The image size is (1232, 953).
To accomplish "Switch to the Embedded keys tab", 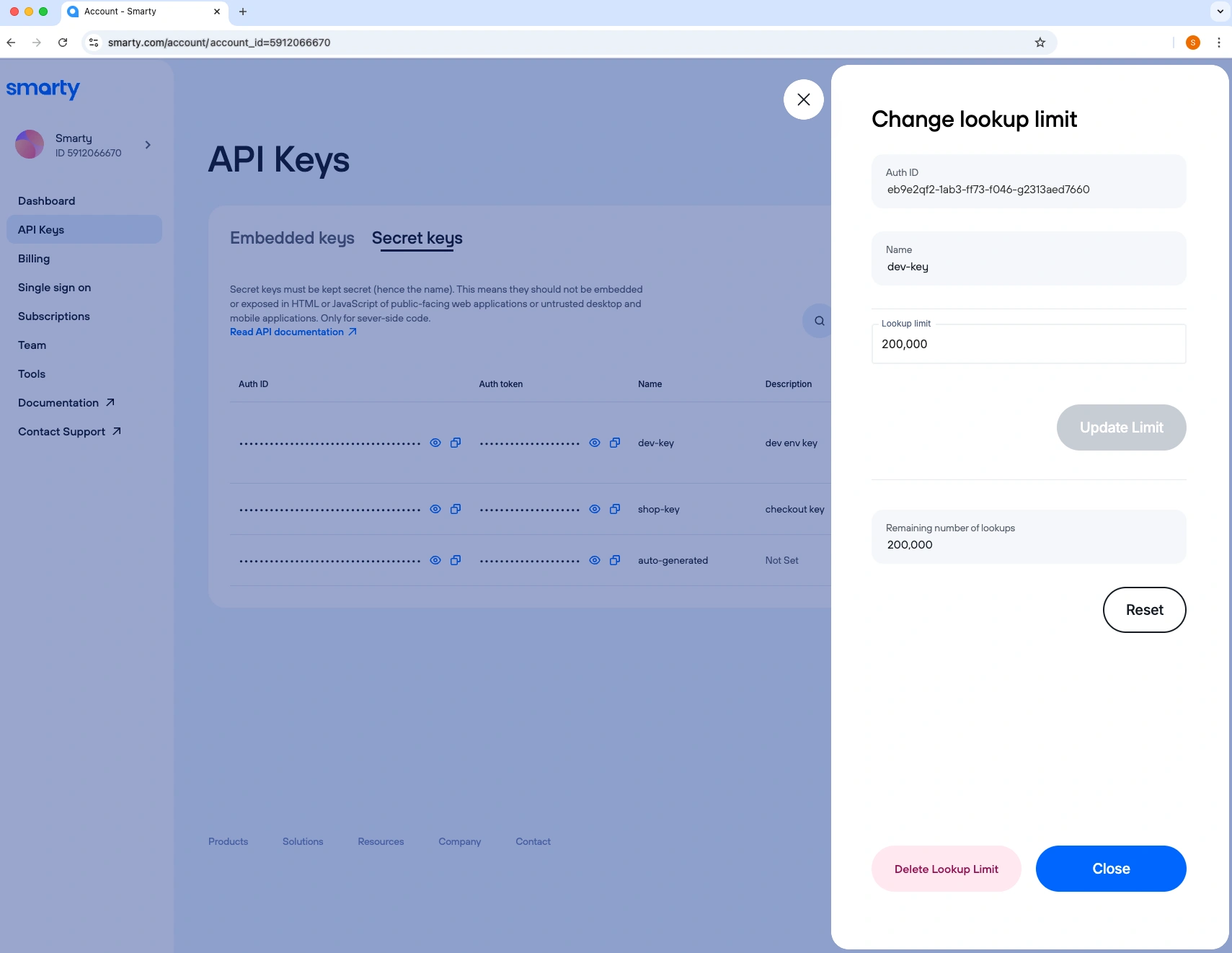I will (291, 239).
